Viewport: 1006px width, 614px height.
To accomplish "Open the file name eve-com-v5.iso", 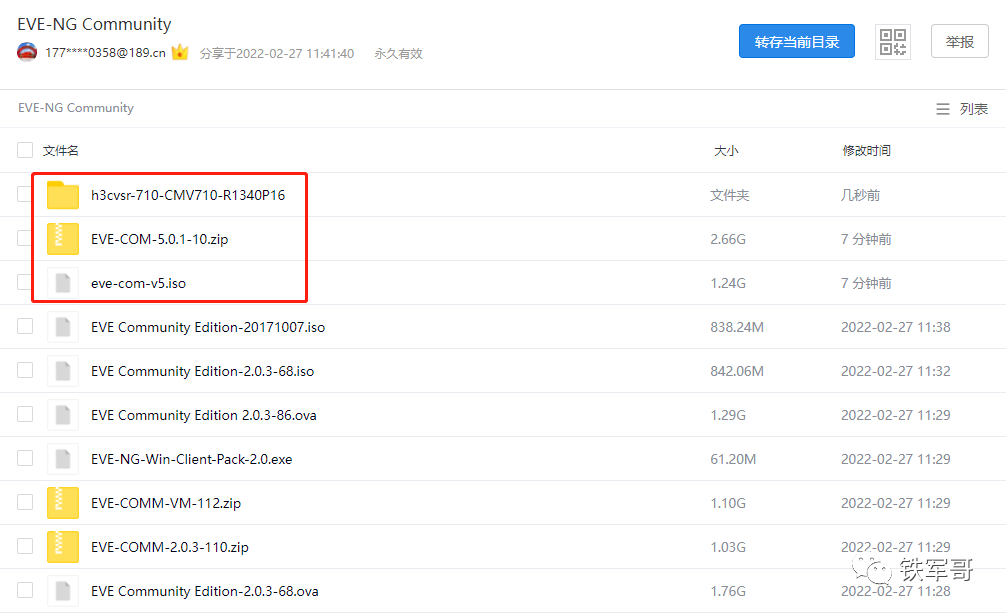I will pos(139,284).
